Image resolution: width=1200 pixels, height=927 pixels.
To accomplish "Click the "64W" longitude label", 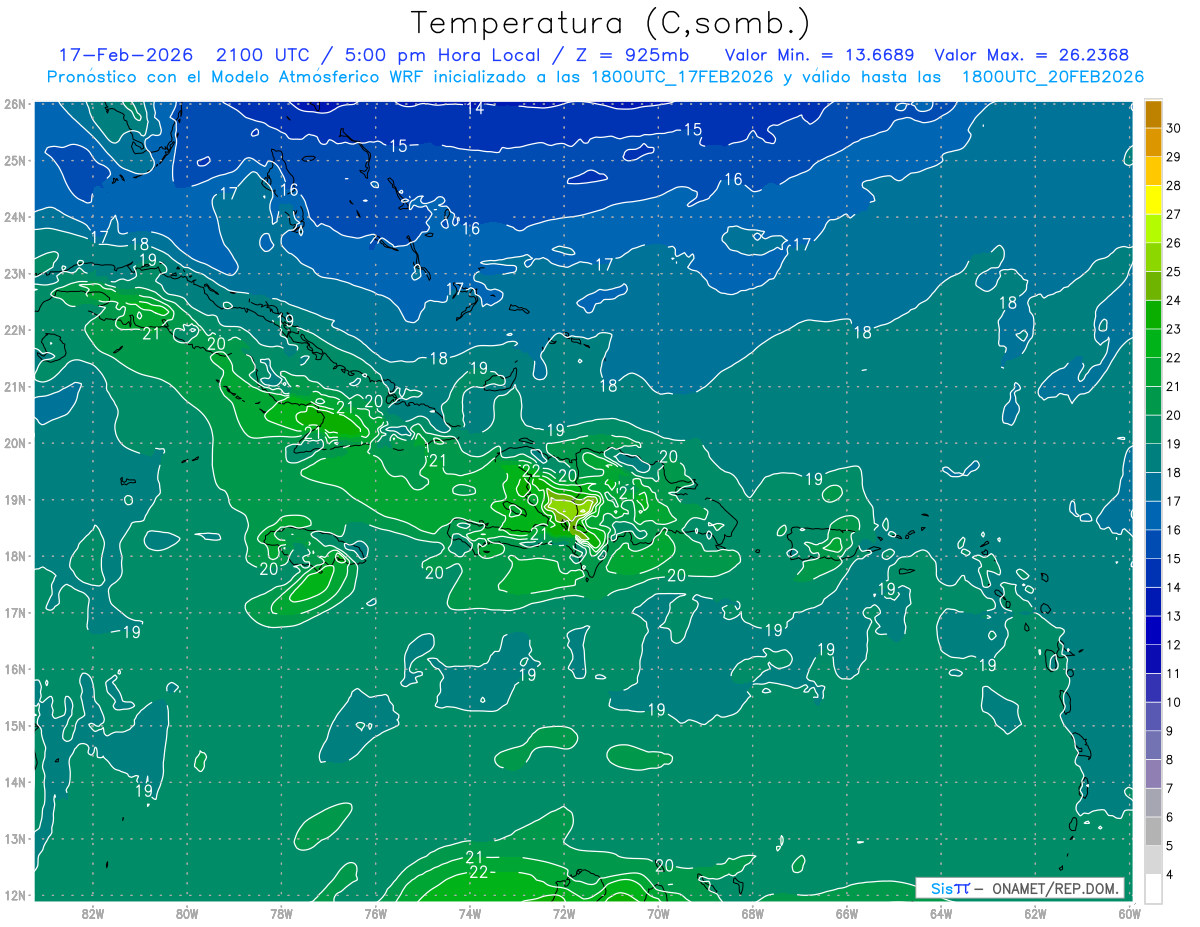I will coord(941,914).
